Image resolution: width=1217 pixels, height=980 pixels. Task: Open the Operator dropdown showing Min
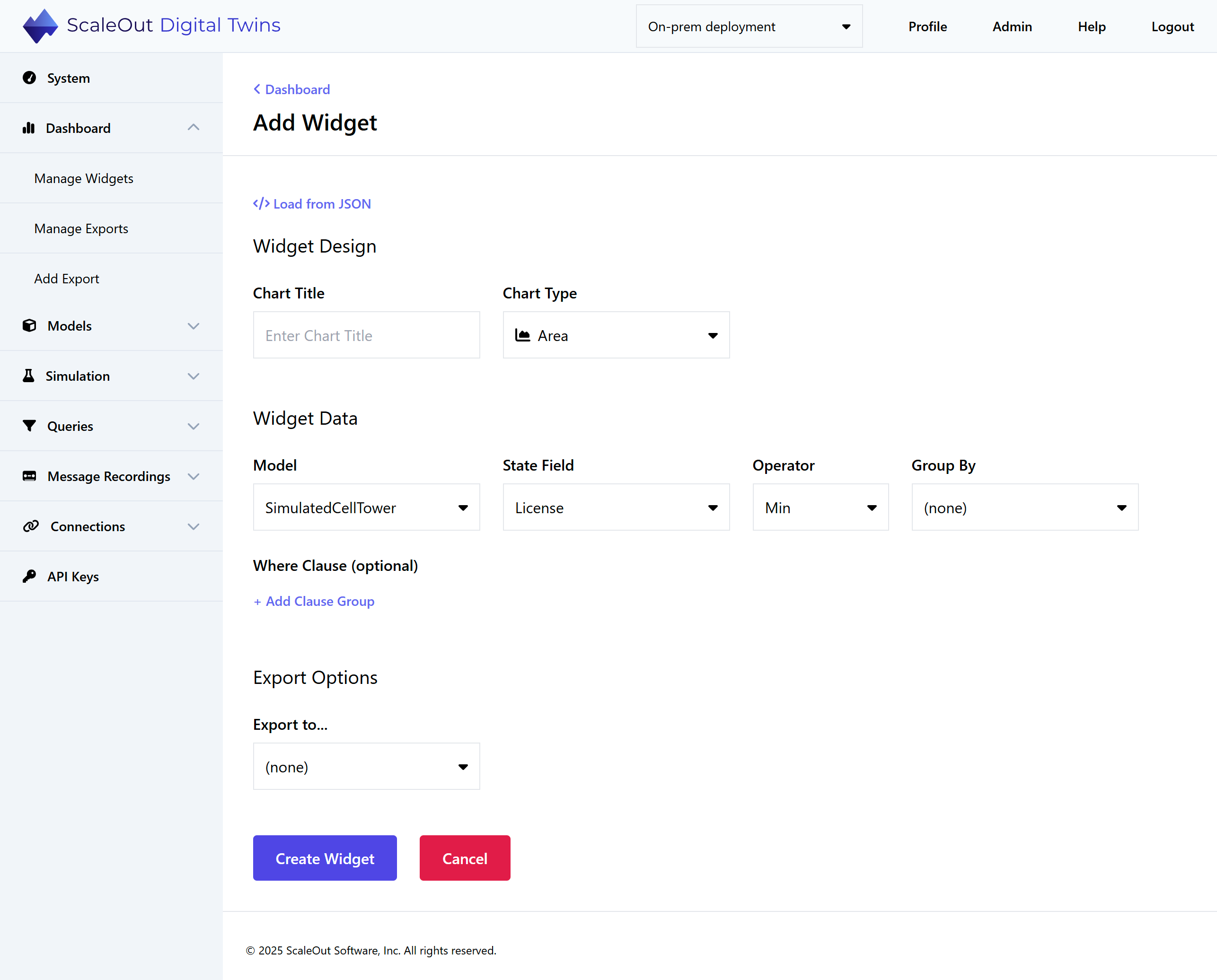point(820,507)
